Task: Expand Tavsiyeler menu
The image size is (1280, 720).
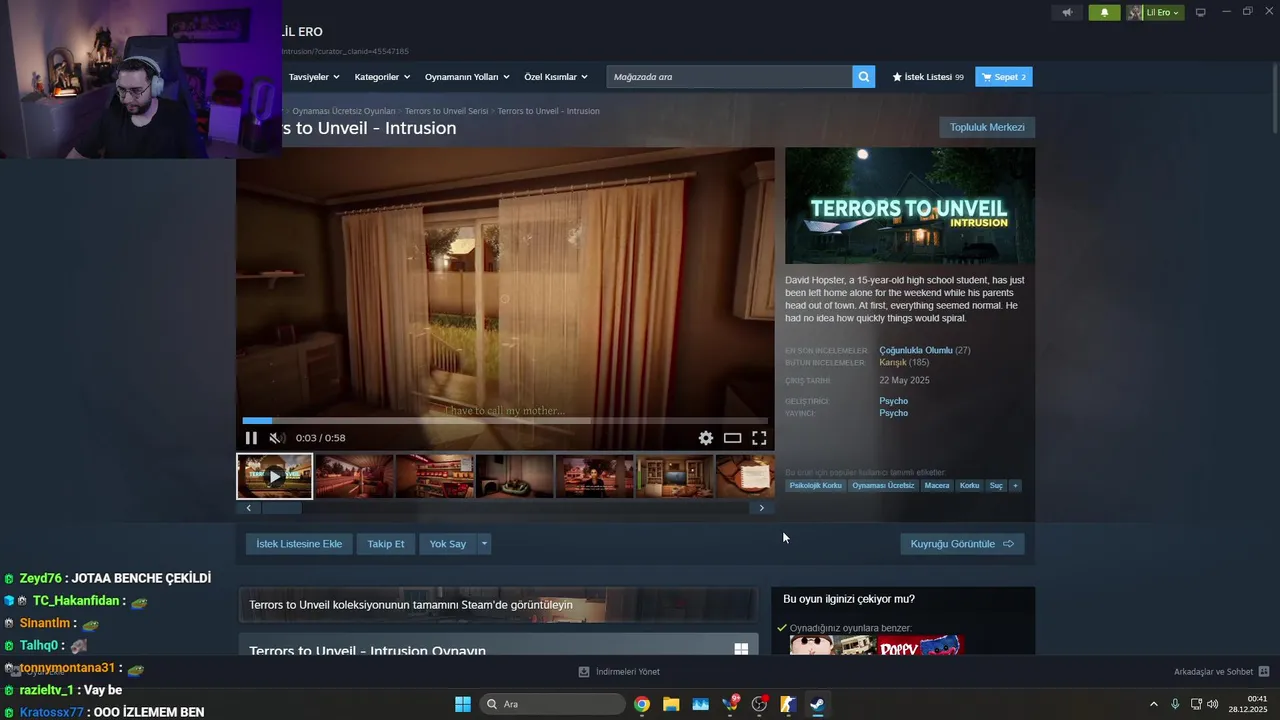Action: (314, 76)
